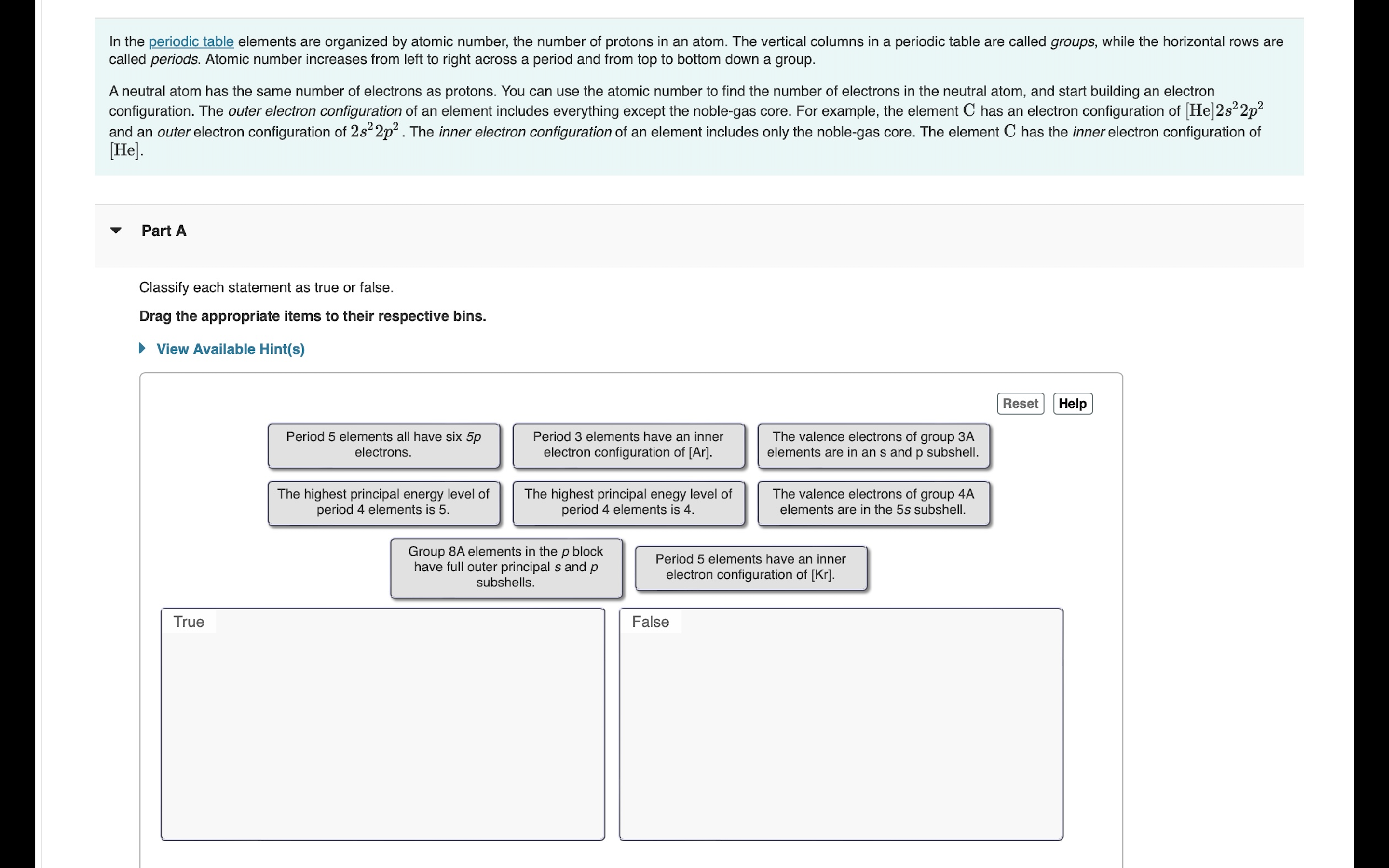This screenshot has height=868, width=1389.
Task: Drop a tile into the False bin
Action: [x=840, y=720]
